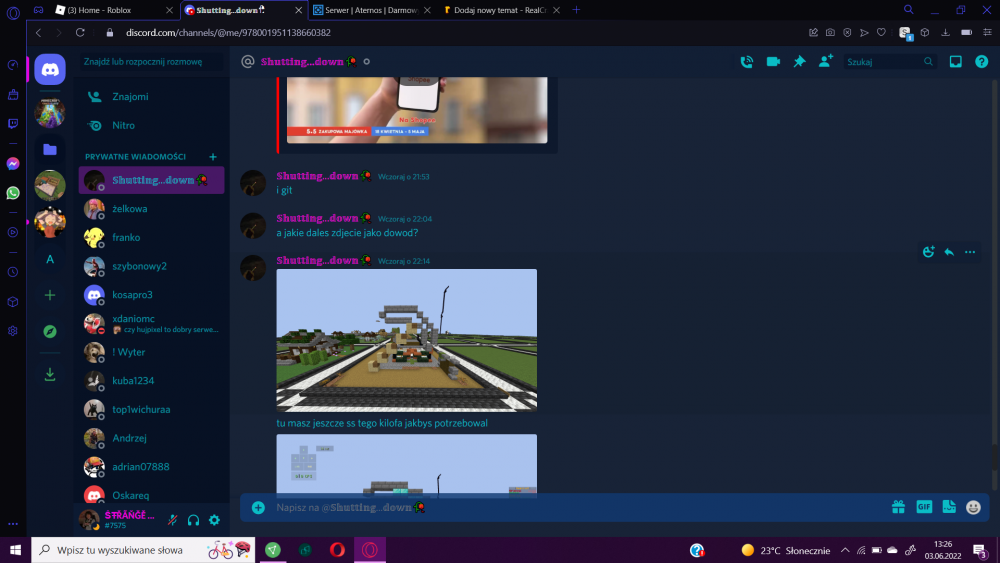The image size is (1000, 563).
Task: Start a video call
Action: point(773,62)
